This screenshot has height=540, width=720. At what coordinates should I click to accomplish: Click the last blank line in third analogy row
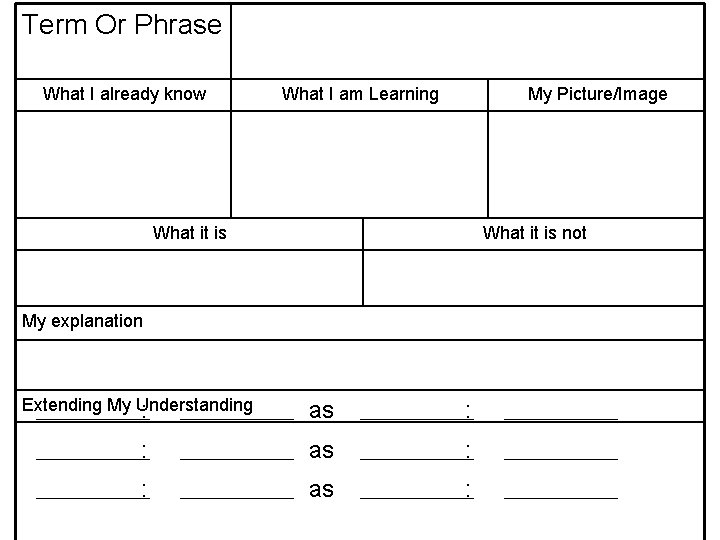tap(561, 497)
